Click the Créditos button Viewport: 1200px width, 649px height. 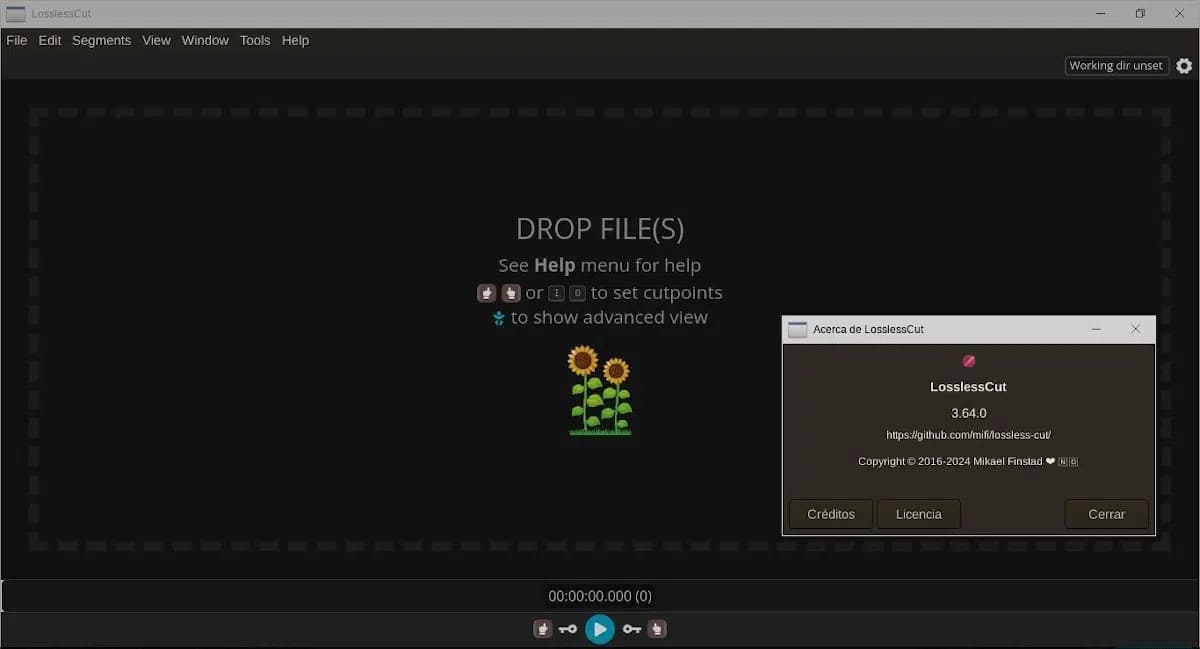click(830, 514)
